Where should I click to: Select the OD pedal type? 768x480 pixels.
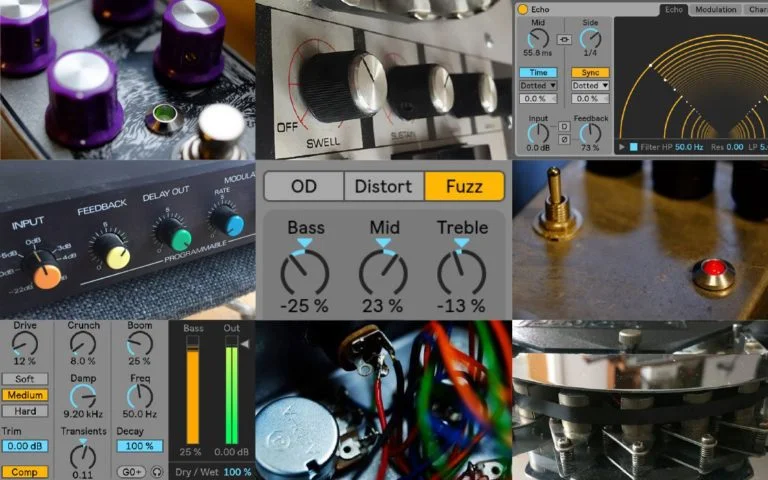coord(304,186)
